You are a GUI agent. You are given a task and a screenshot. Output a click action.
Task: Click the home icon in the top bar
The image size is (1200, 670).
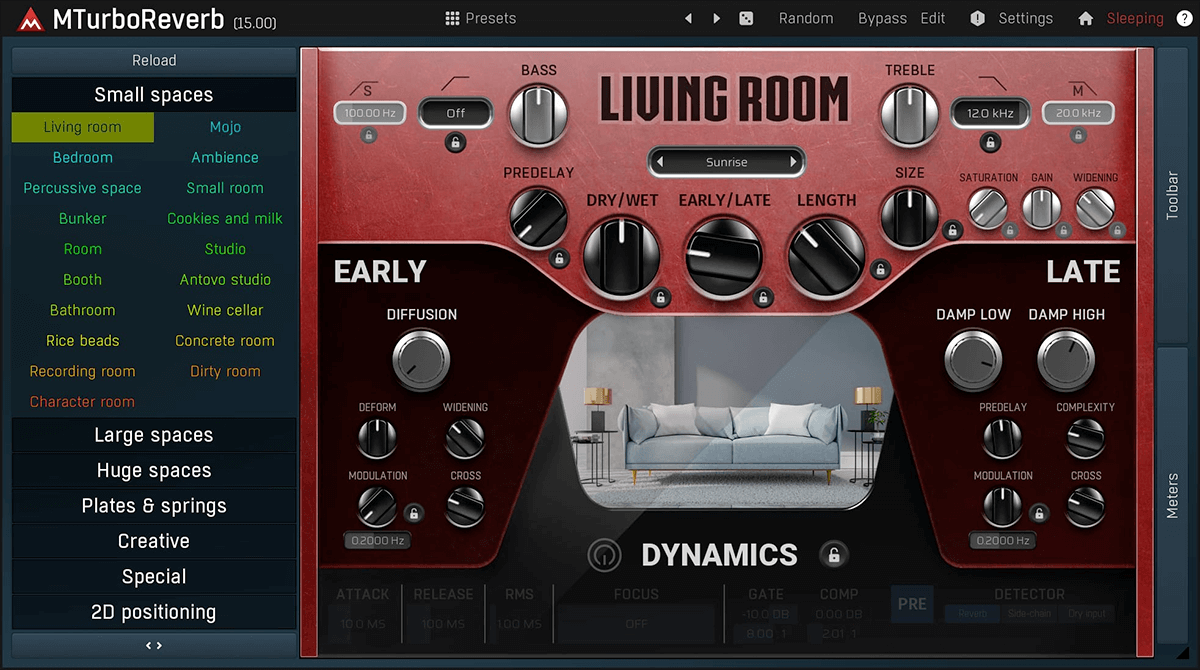point(1086,18)
